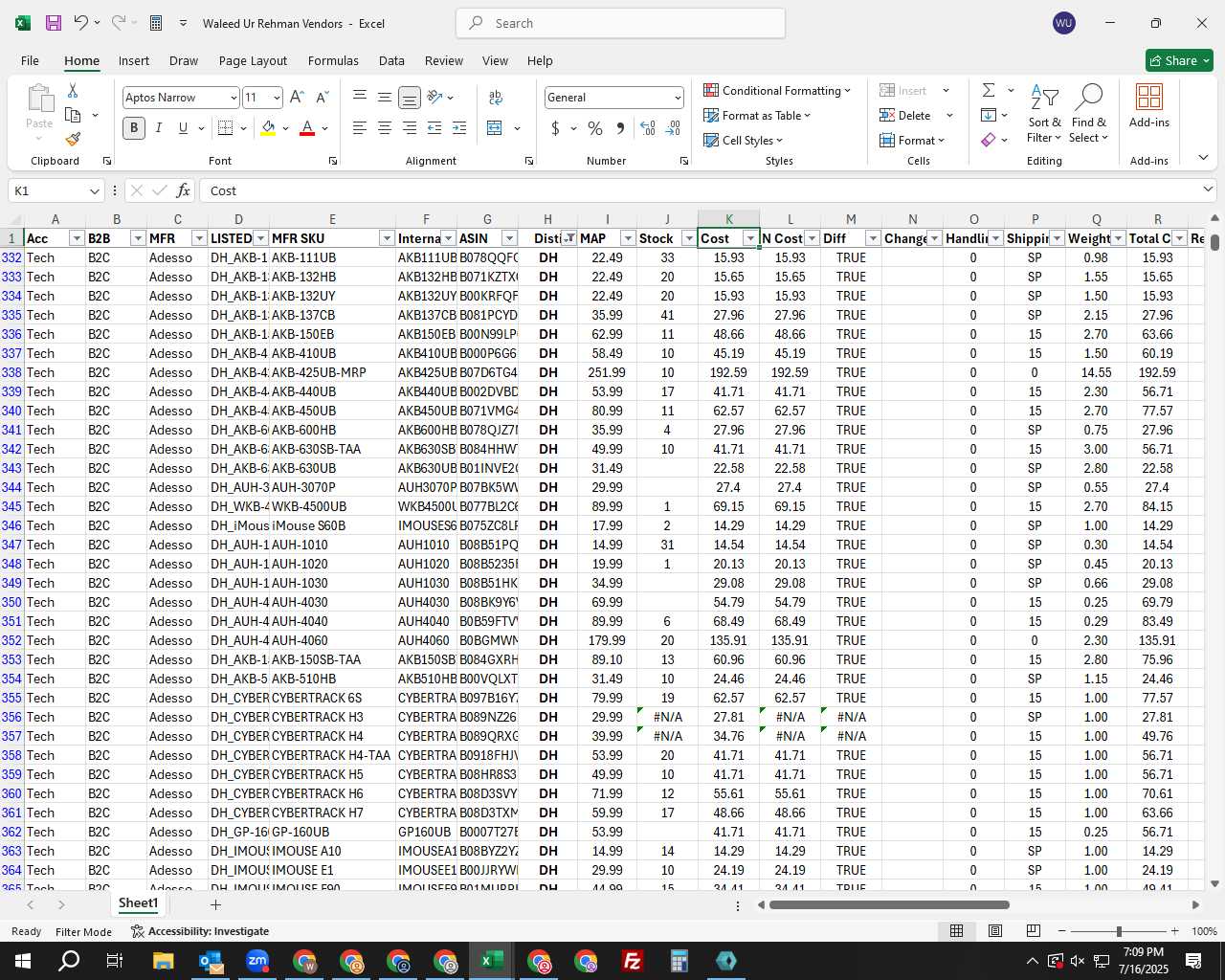The width and height of the screenshot is (1225, 980).
Task: Click the Undo arrow icon
Action: pos(81,23)
